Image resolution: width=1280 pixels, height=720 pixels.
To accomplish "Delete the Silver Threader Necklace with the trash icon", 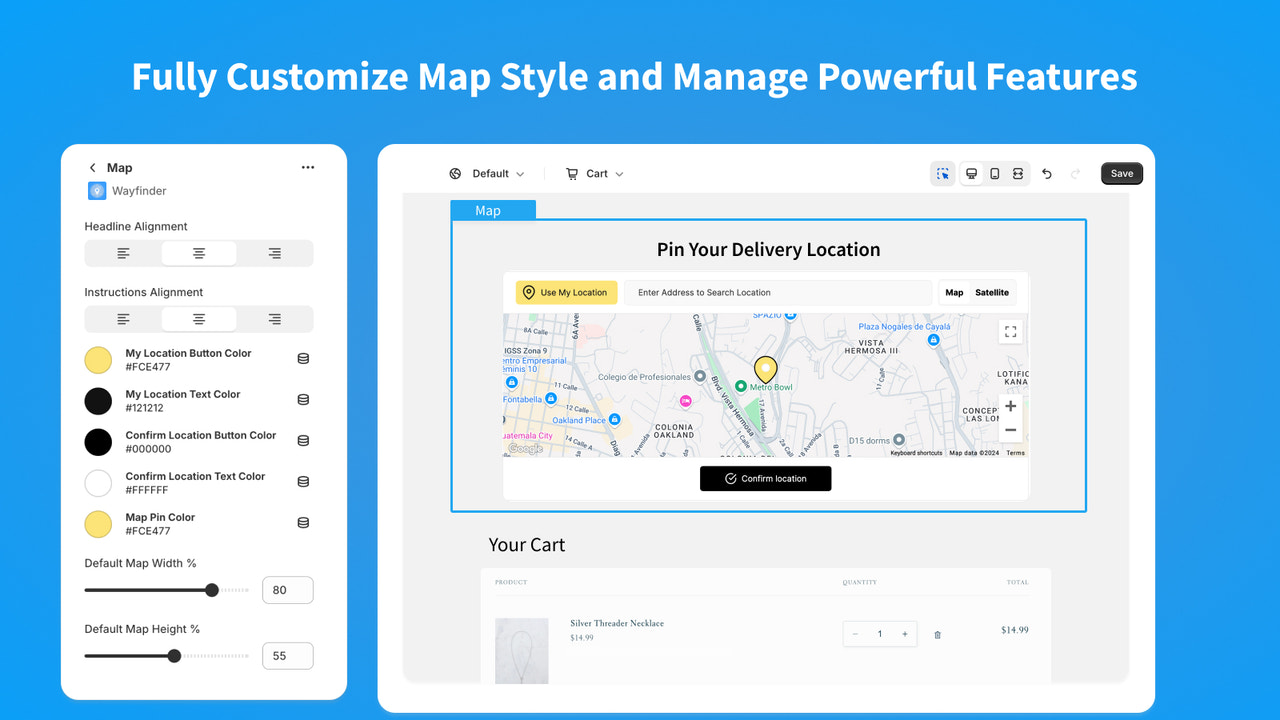I will 937,633.
